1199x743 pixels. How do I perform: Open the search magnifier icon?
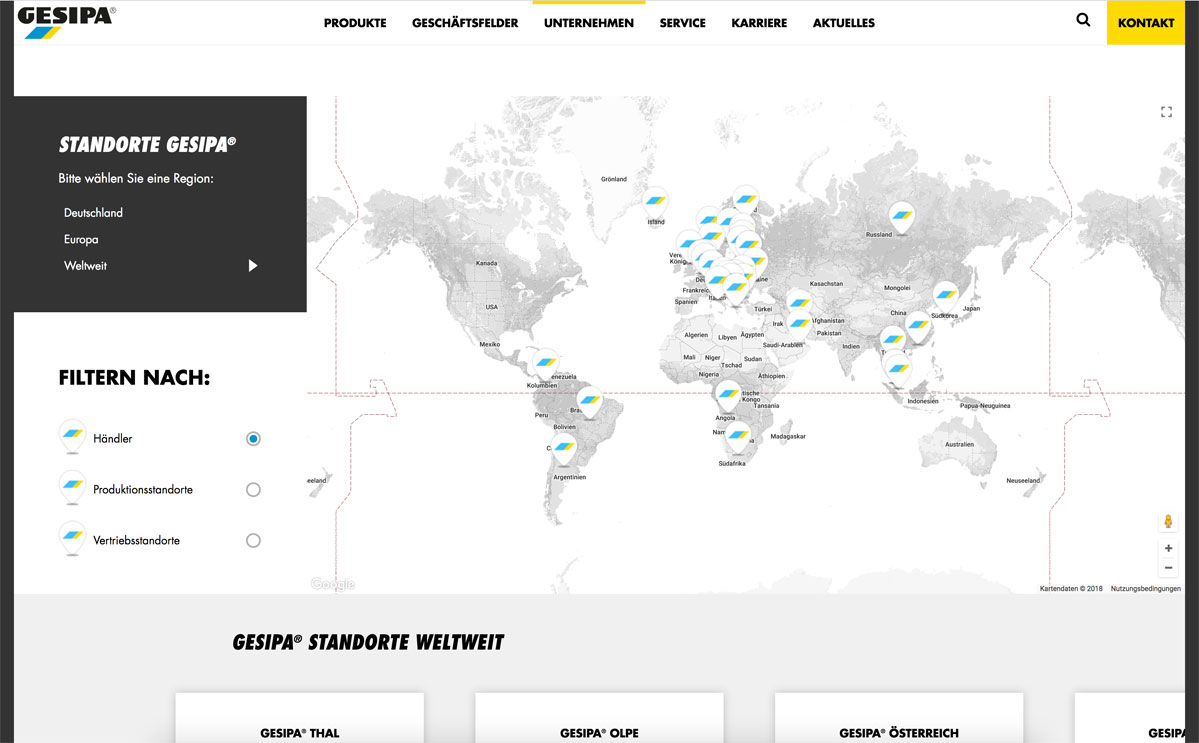[1083, 20]
